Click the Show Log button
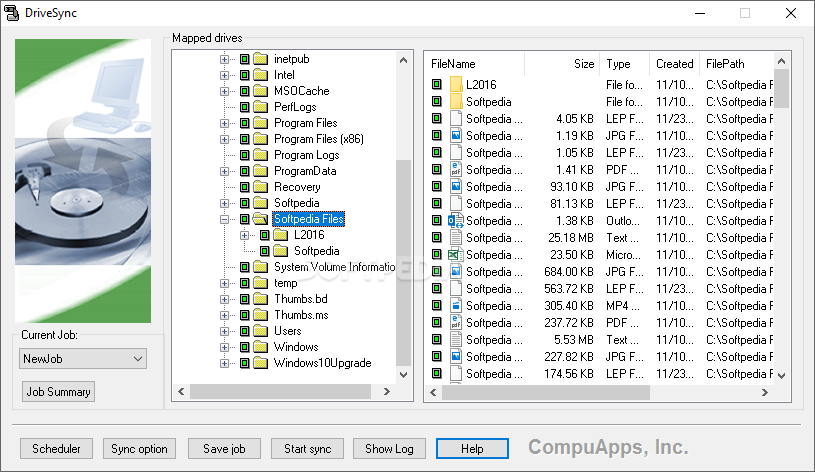 389,449
